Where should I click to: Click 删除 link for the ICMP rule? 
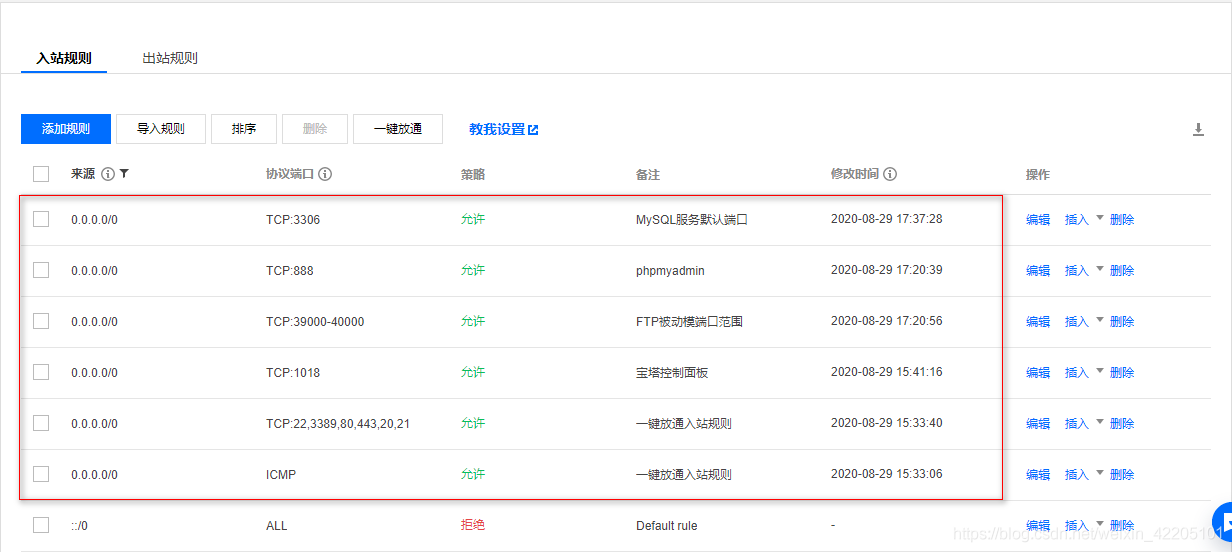[x=1122, y=475]
